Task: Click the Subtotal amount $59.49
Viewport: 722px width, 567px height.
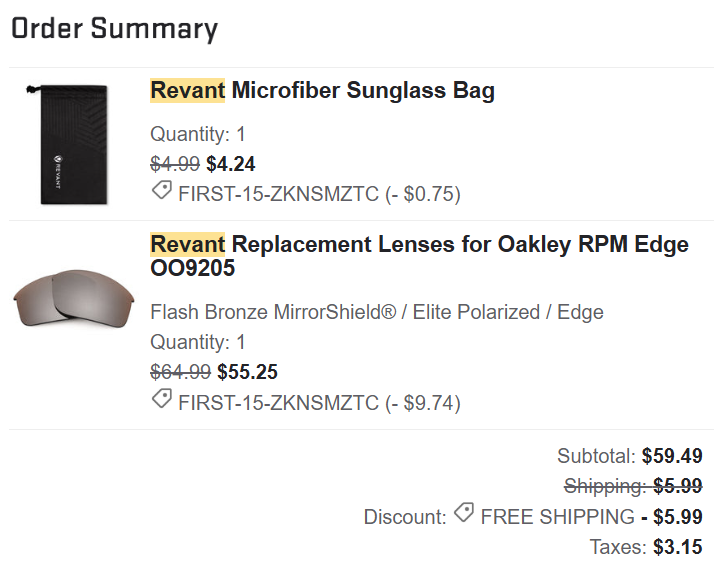Action: click(671, 456)
